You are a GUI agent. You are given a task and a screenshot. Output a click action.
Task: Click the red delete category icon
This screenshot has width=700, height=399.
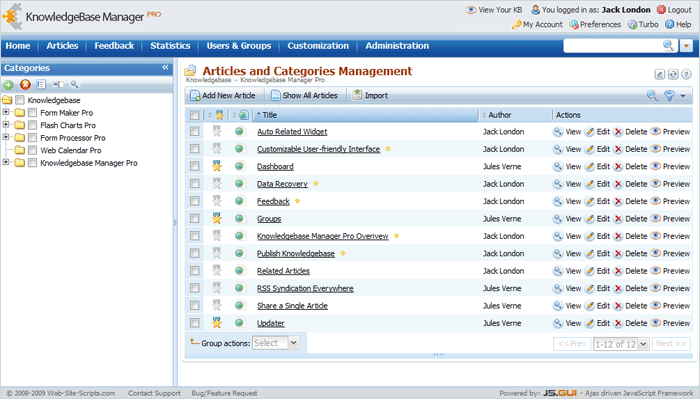[x=25, y=84]
